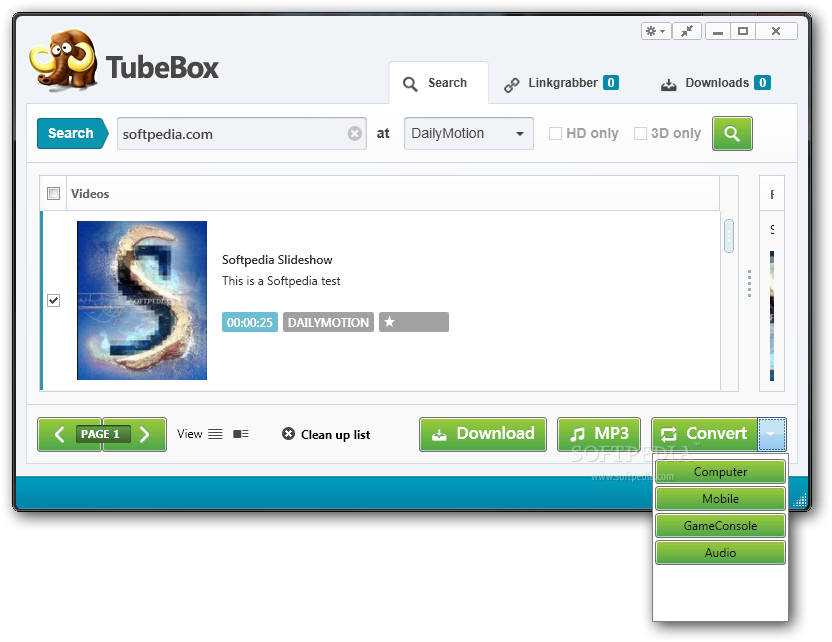
Task: Click the star rating badge
Action: pos(414,322)
